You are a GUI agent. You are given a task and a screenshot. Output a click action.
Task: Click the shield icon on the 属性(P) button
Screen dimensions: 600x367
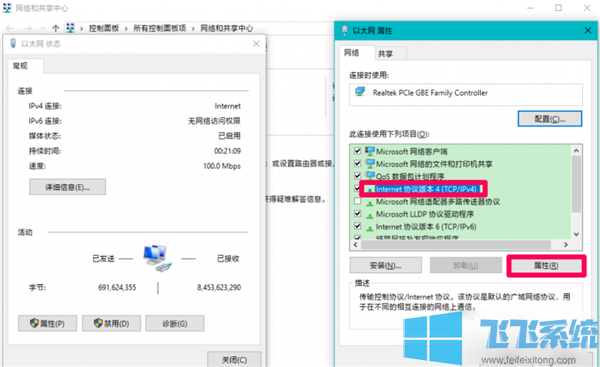(34, 323)
